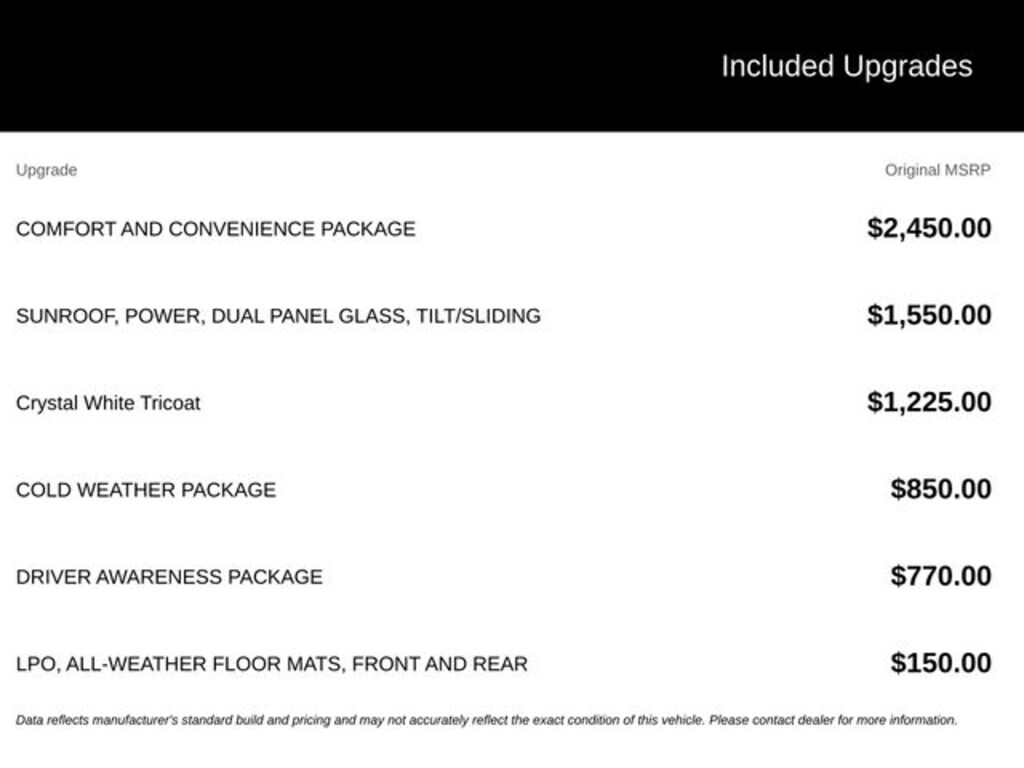Click the $150.00 floor mats price
The image size is (1024, 768).
[x=940, y=662]
